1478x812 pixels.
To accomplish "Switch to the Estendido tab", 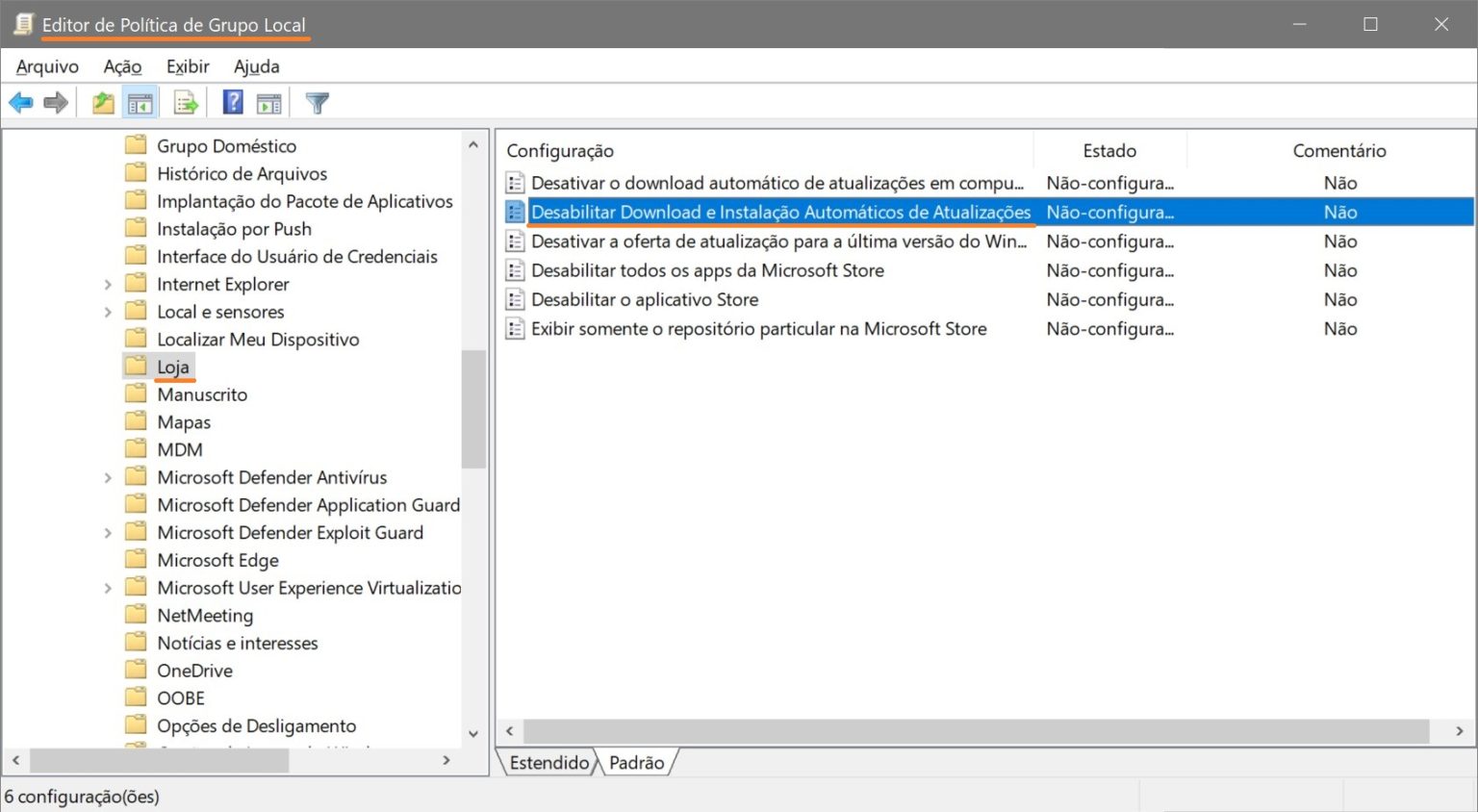I will [x=547, y=762].
